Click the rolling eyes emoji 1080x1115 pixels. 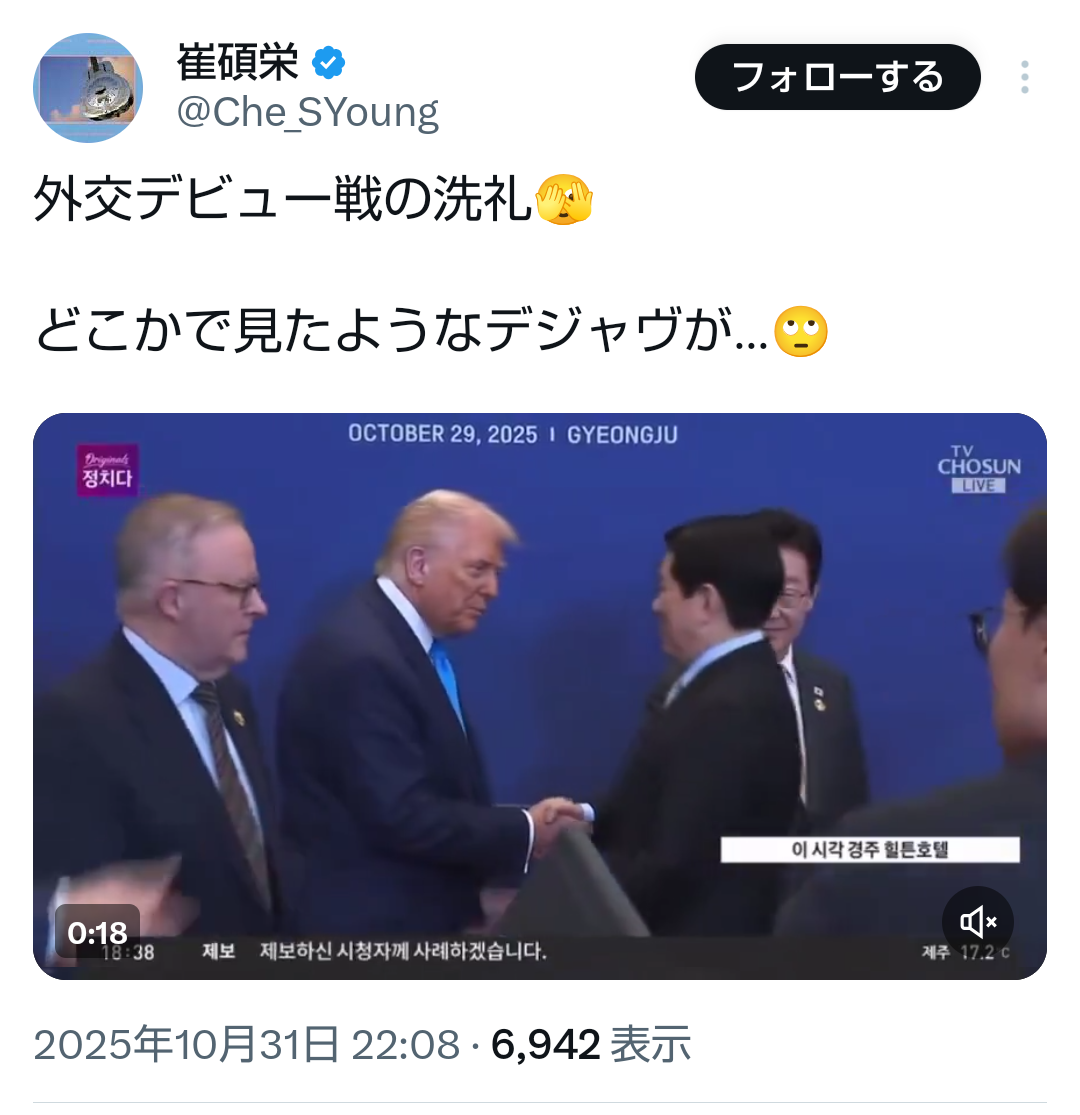point(801,332)
